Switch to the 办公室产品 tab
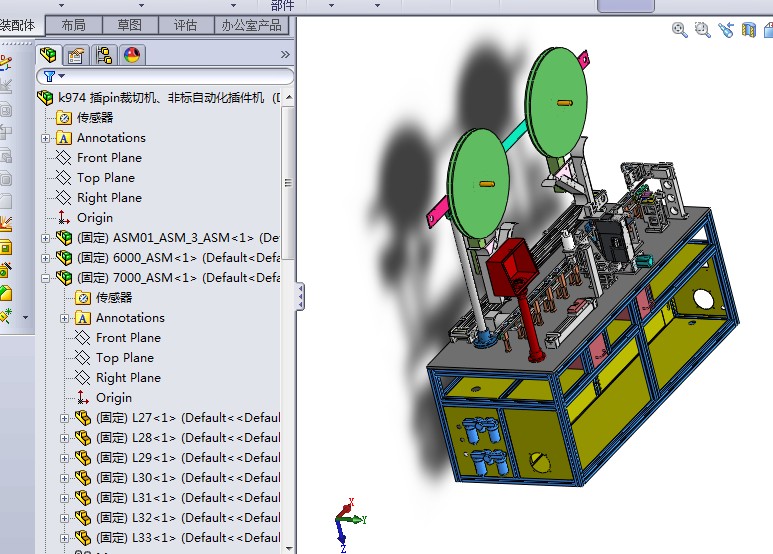 point(251,25)
